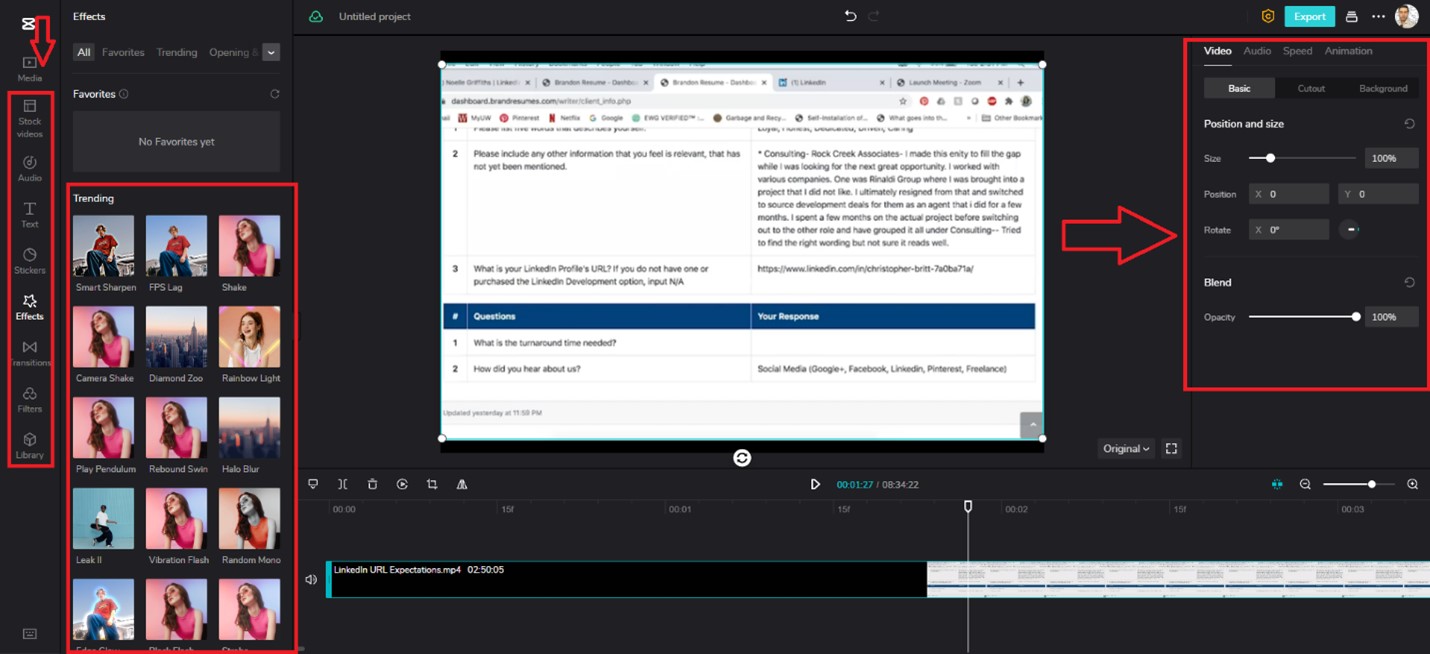The width and height of the screenshot is (1430, 654).
Task: Click the Export button
Action: (1310, 16)
